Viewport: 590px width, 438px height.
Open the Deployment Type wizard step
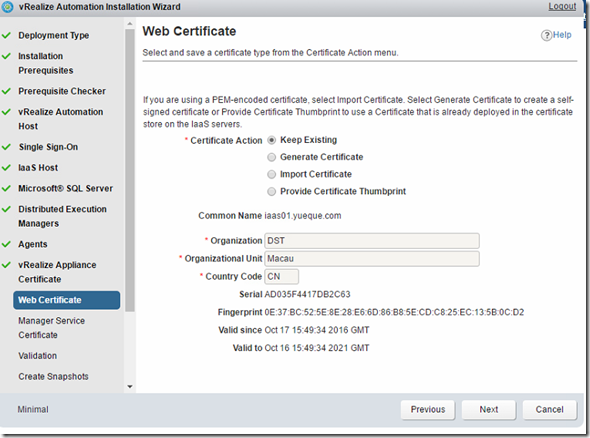click(54, 35)
